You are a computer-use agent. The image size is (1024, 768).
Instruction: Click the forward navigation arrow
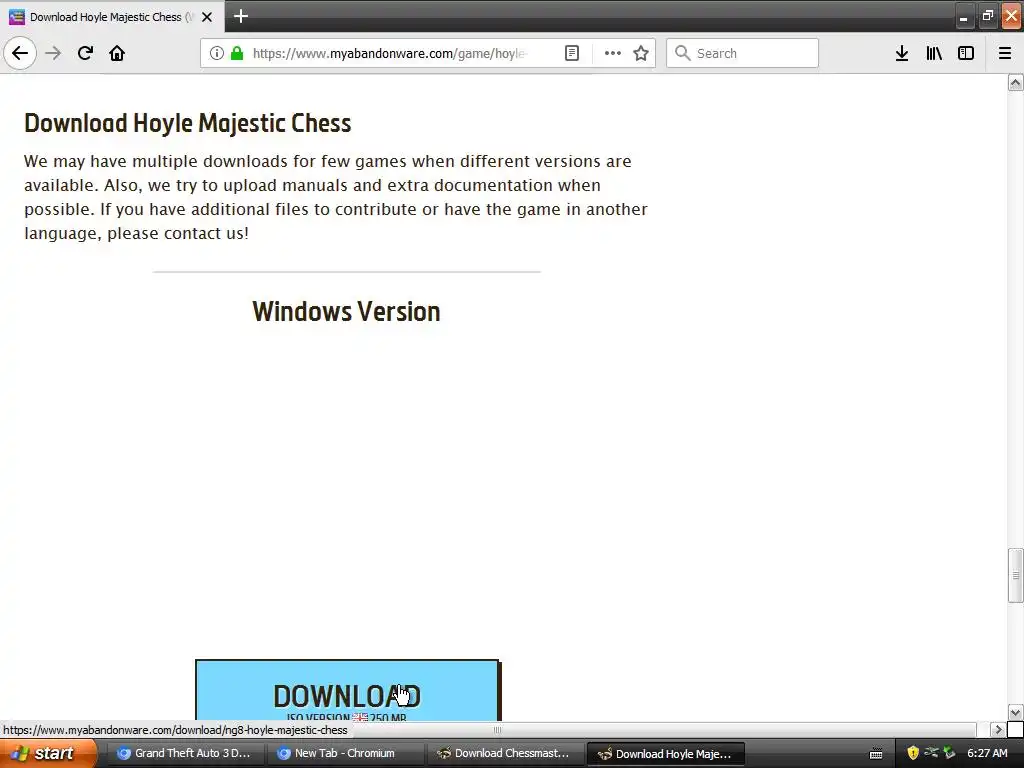click(53, 53)
